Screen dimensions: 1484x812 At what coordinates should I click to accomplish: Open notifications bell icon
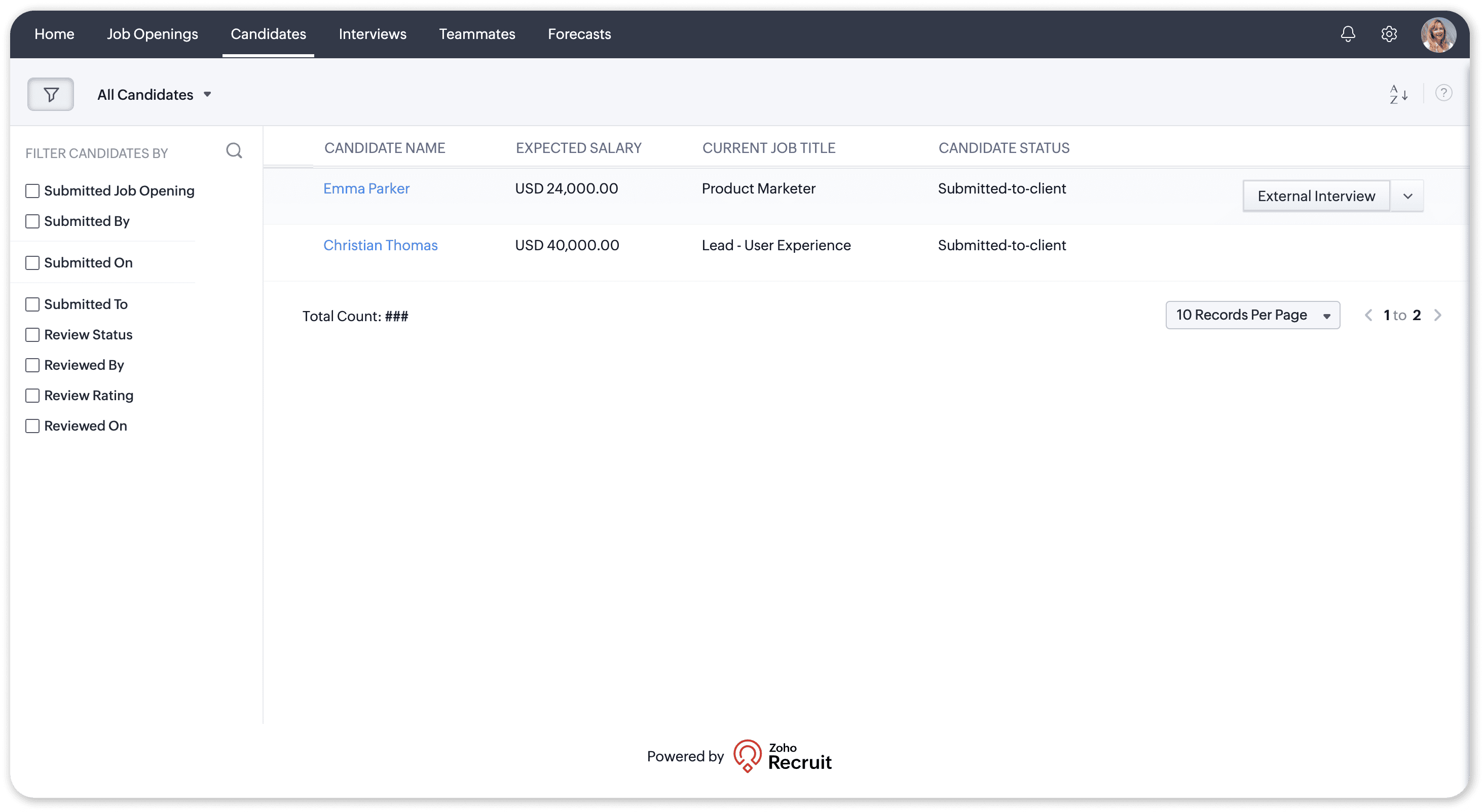coord(1348,34)
